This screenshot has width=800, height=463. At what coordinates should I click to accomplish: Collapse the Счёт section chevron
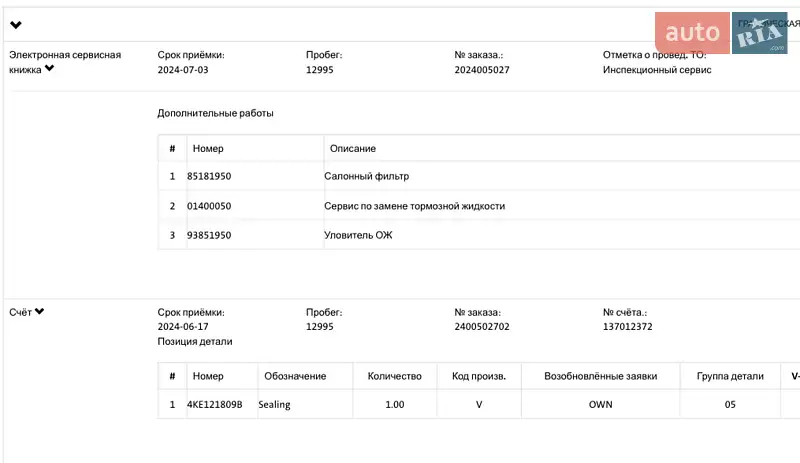tap(39, 312)
